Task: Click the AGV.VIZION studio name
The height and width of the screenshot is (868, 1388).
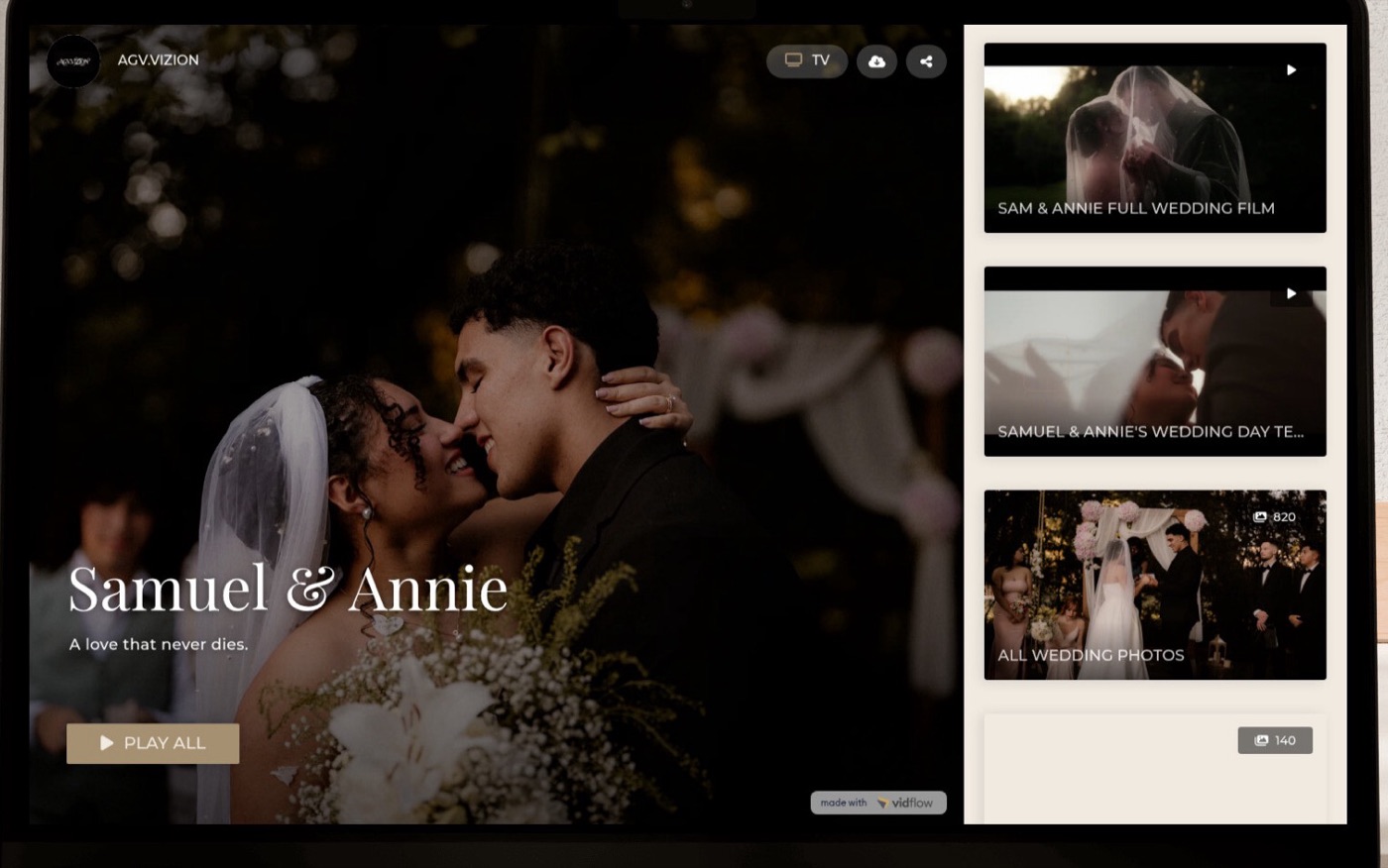Action: coord(159,60)
